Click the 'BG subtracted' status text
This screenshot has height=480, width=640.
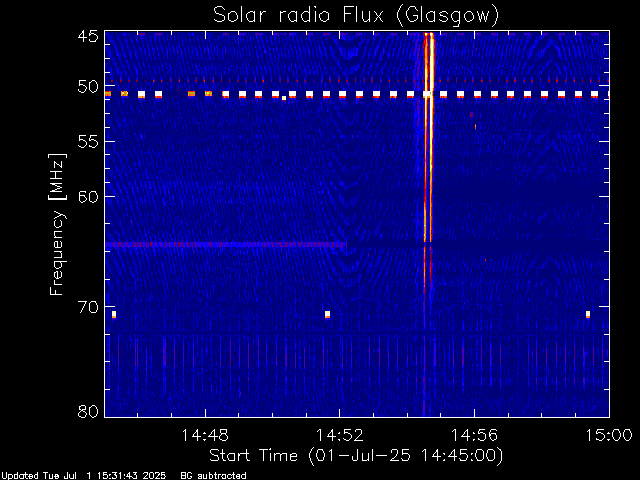pos(213,476)
